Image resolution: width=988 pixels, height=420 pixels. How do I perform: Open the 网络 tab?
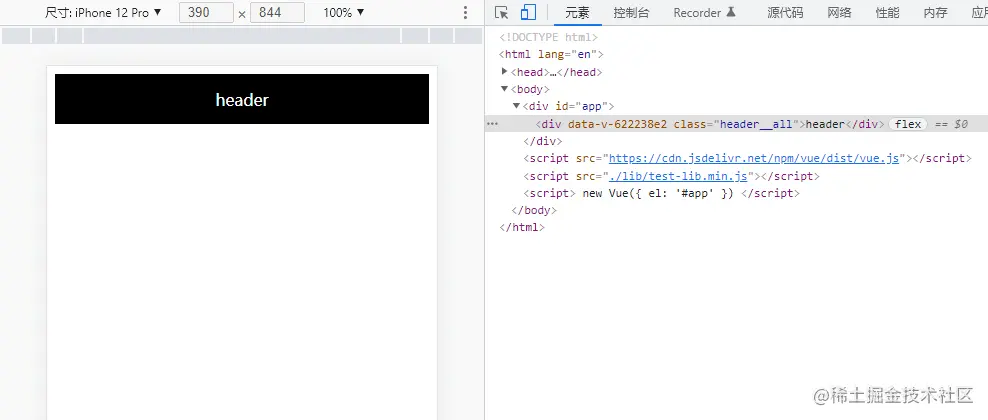839,13
